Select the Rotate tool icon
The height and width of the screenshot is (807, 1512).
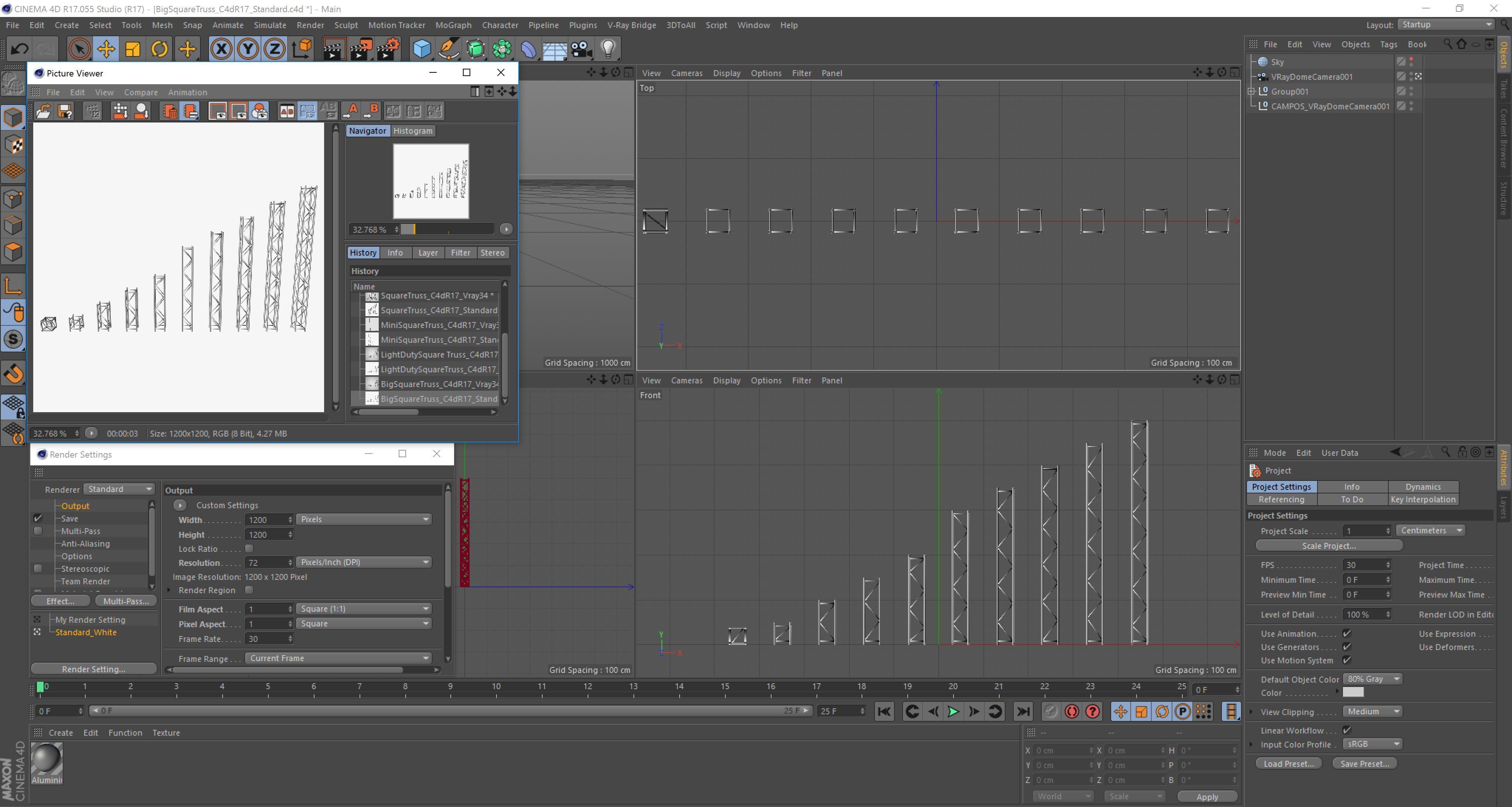pyautogui.click(x=159, y=49)
